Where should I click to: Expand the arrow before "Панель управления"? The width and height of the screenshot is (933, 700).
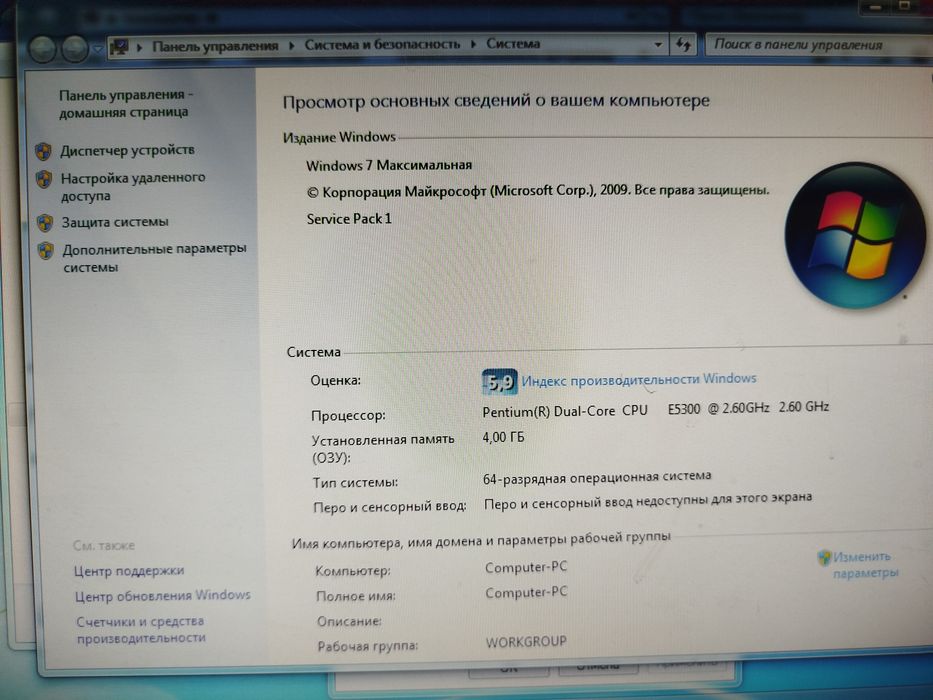point(140,46)
